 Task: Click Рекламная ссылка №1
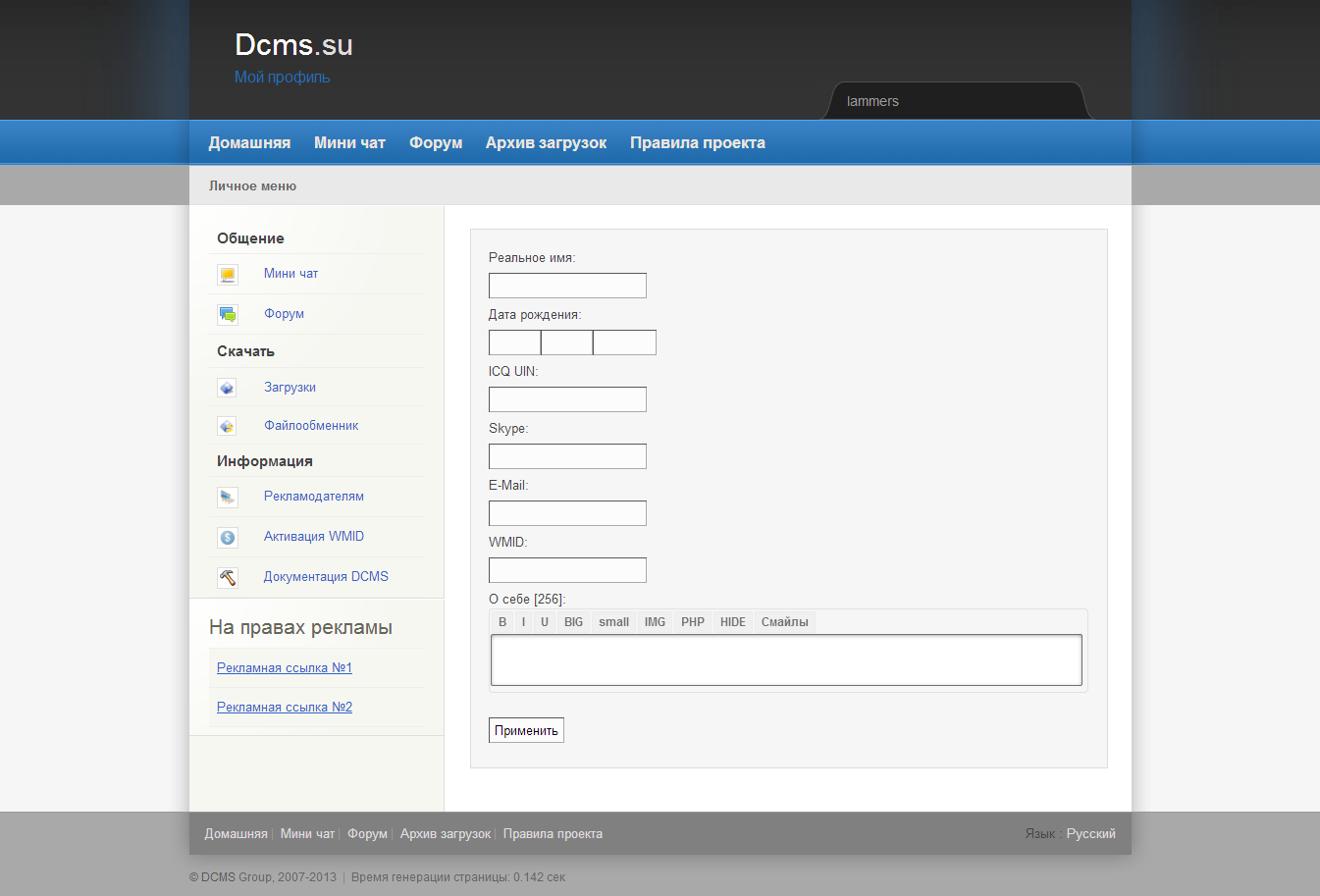pos(285,667)
